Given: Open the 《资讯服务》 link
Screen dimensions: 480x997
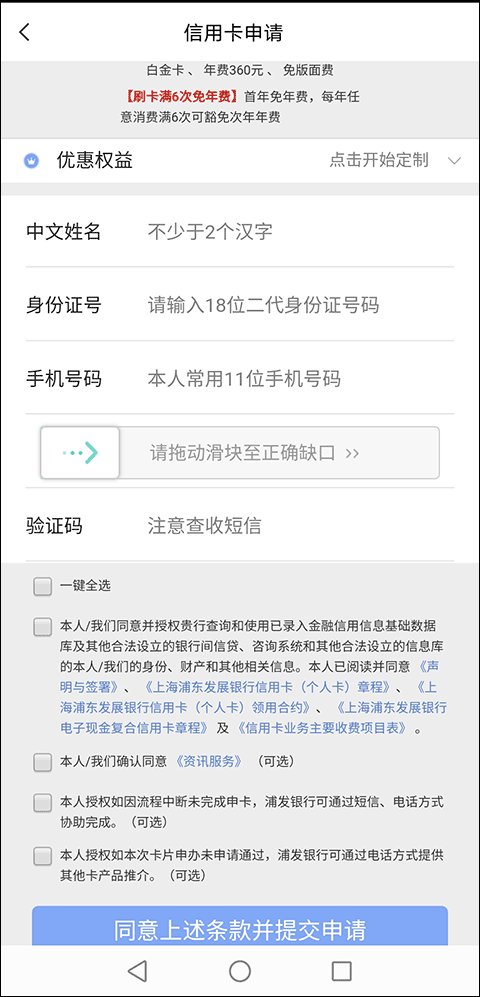Looking at the screenshot, I should (x=209, y=761).
